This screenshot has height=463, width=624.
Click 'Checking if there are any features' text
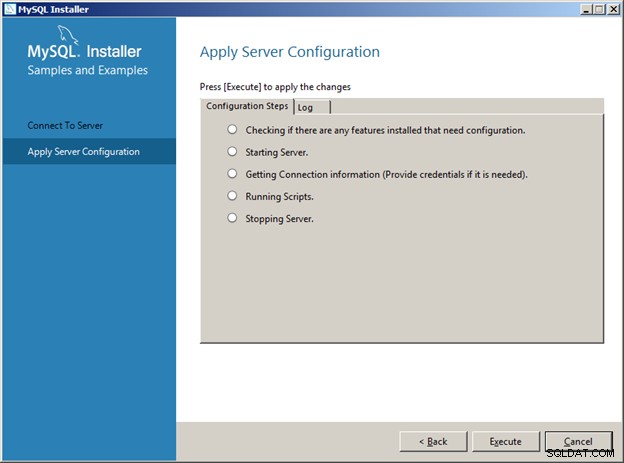tap(385, 130)
